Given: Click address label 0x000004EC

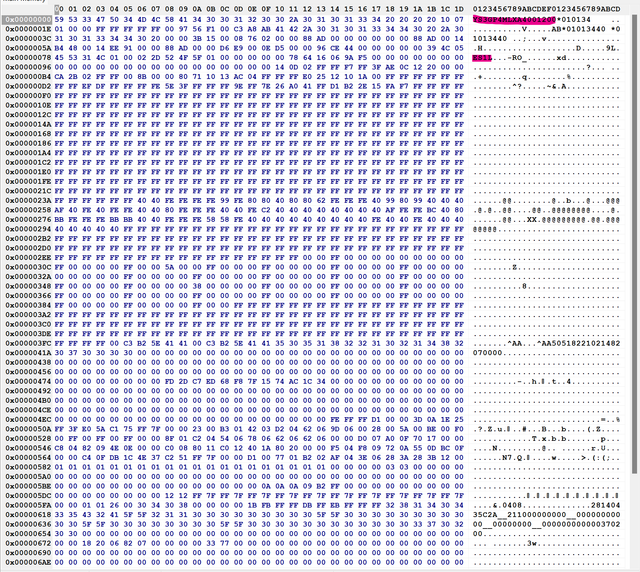Looking at the screenshot, I should pyautogui.click(x=28, y=419).
